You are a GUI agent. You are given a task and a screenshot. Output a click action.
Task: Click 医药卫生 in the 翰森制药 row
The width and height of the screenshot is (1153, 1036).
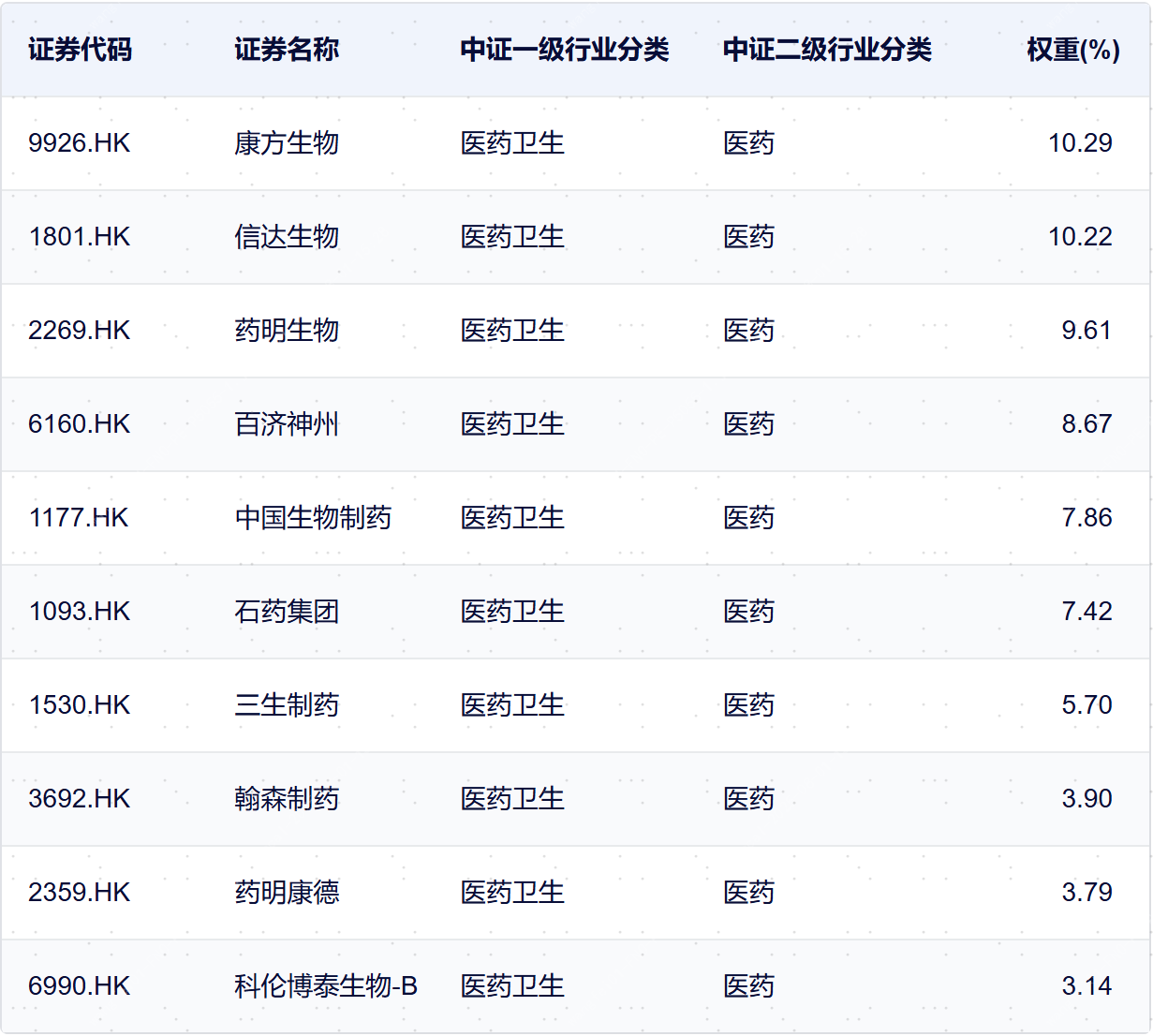(x=512, y=799)
